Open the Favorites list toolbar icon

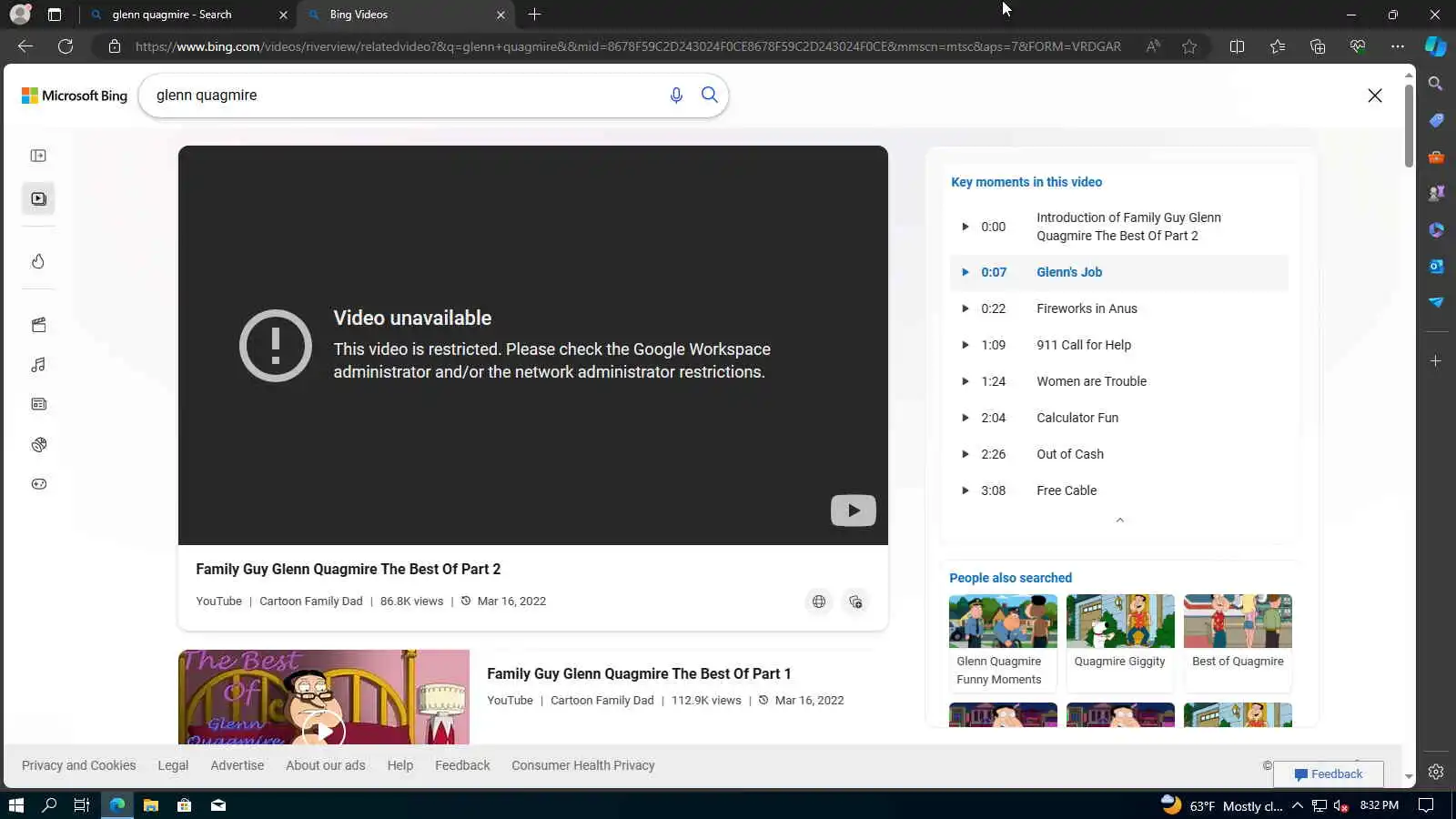point(1278,46)
